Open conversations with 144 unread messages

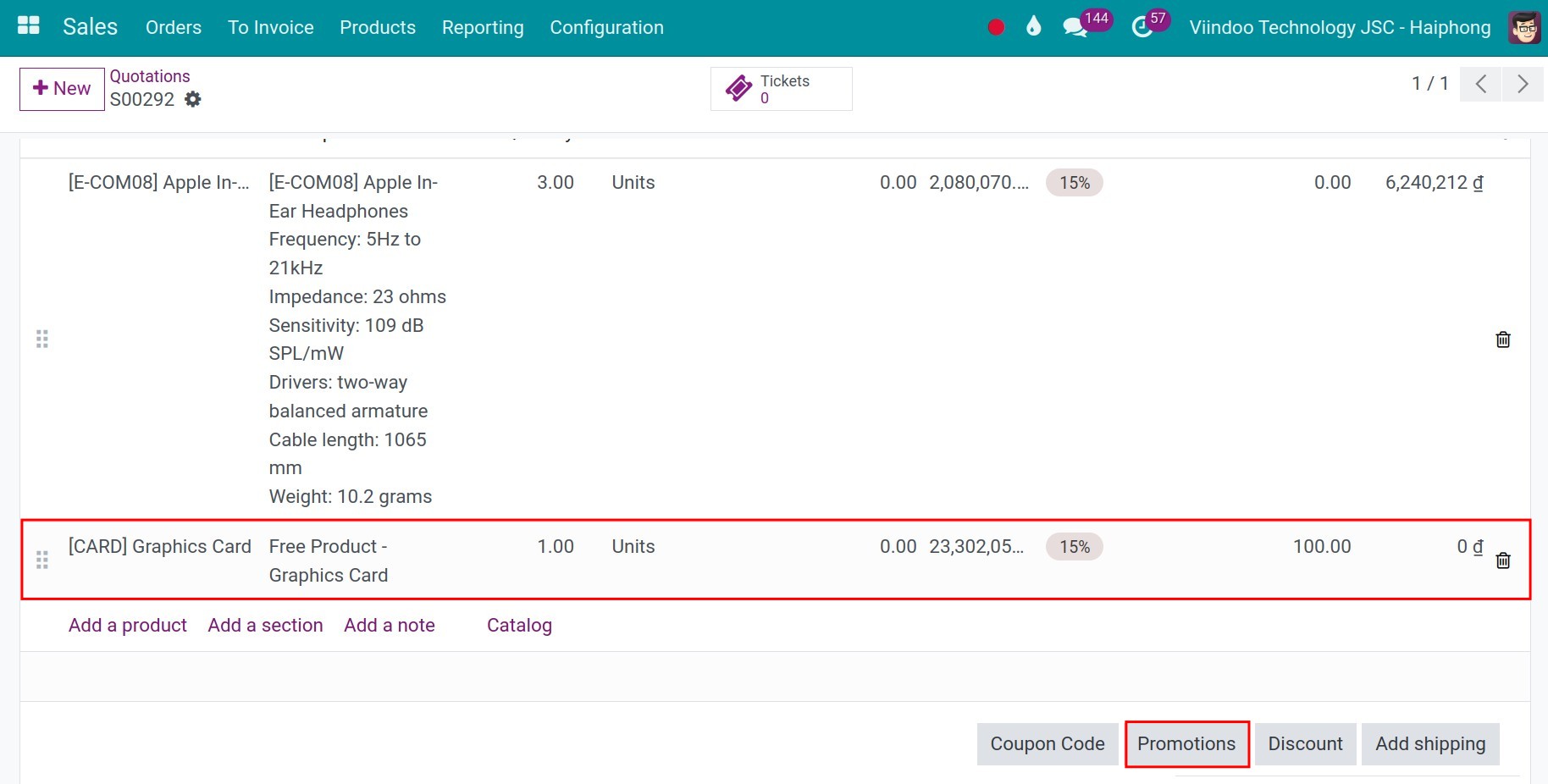click(x=1075, y=27)
